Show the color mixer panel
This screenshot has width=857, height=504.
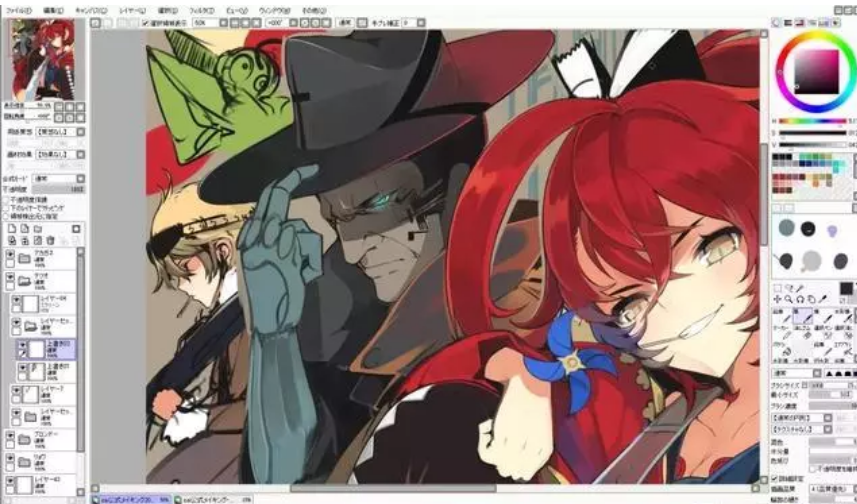[x=812, y=23]
